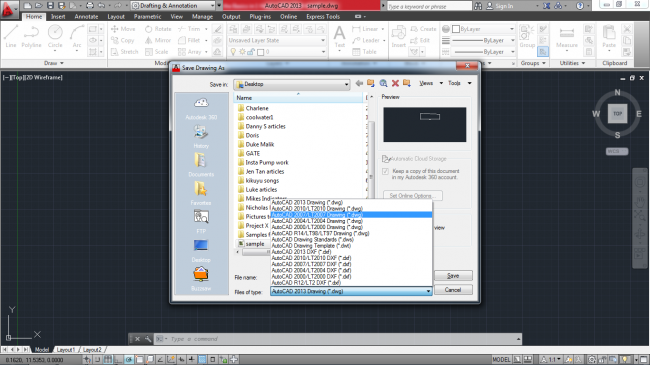Click the Rotate tool
This screenshot has width=650, height=365.
[158, 29]
